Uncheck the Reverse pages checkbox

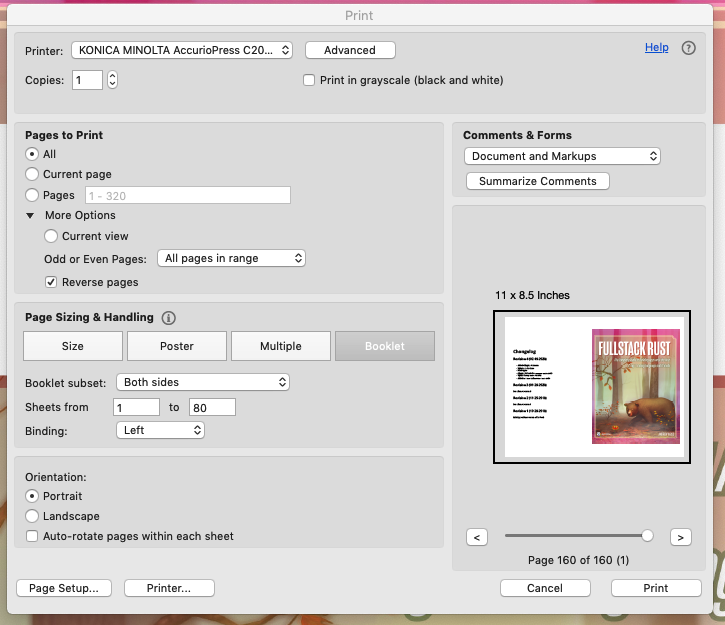coord(52,282)
